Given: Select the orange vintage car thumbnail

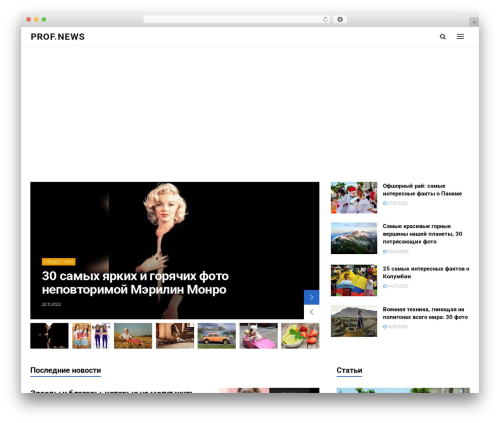Looking at the screenshot, I should 217,336.
